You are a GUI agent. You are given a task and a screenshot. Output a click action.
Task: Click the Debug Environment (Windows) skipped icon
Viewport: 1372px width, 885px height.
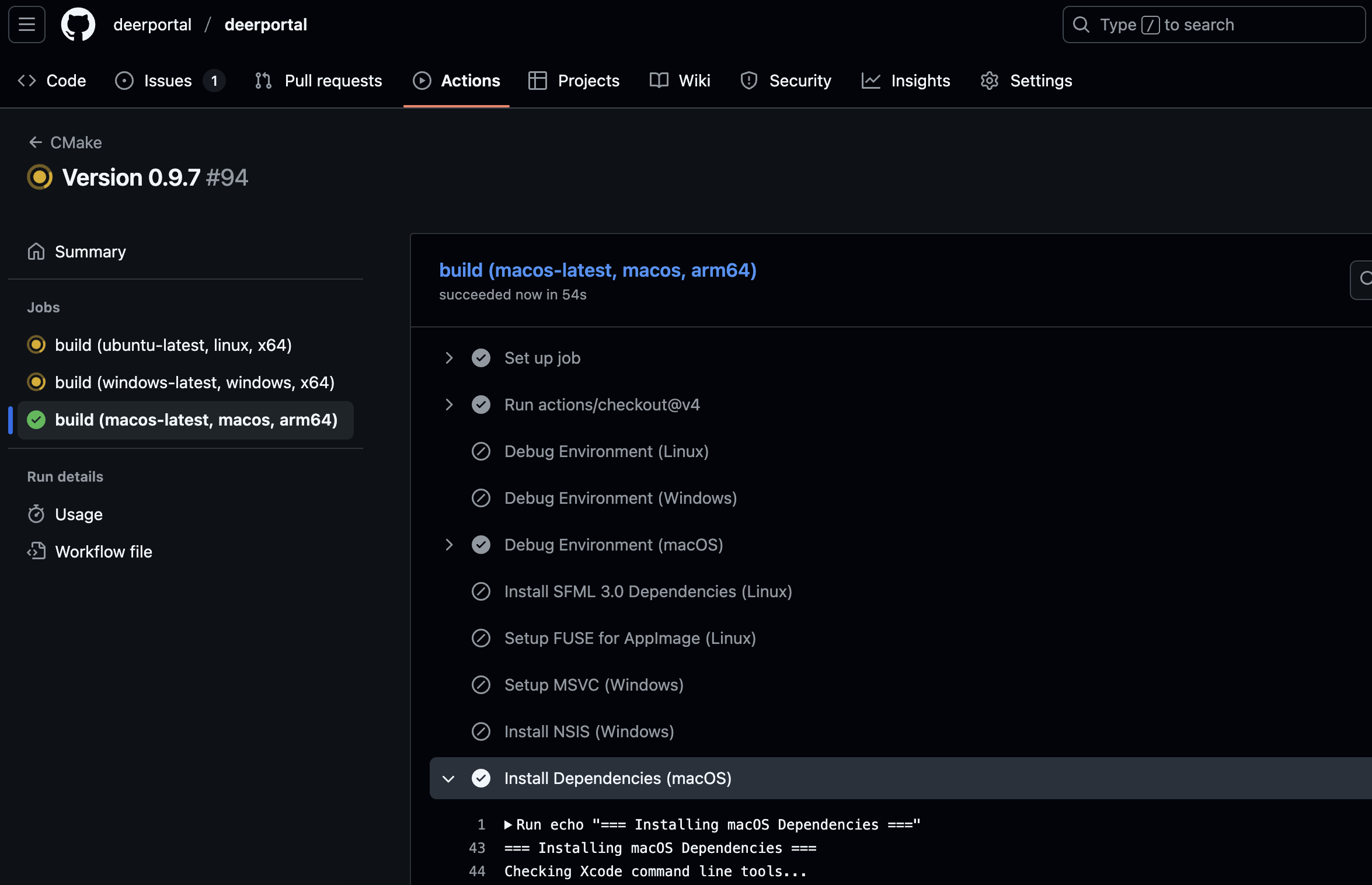pyautogui.click(x=481, y=498)
